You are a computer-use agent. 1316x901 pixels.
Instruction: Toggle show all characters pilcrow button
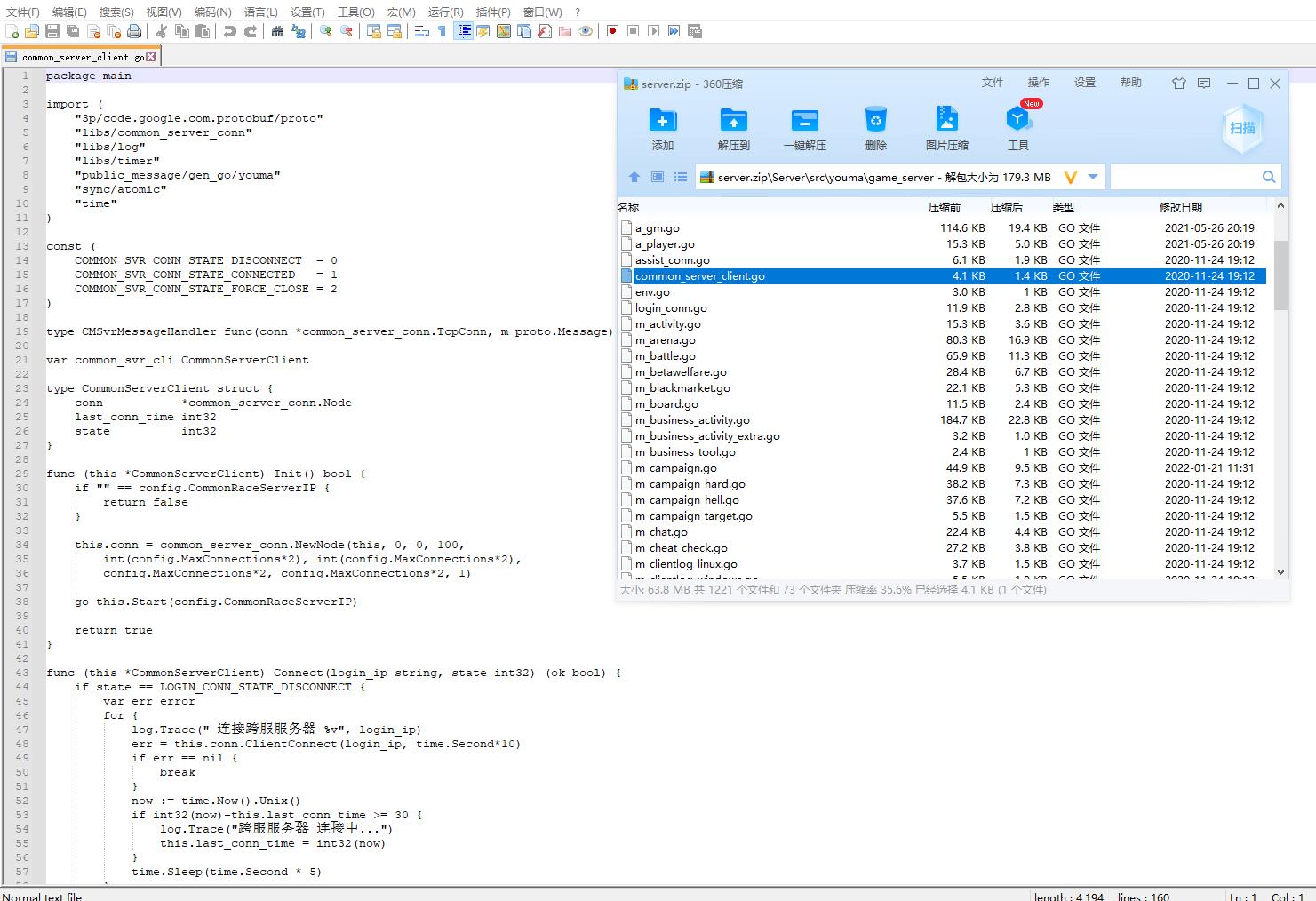coord(442,31)
